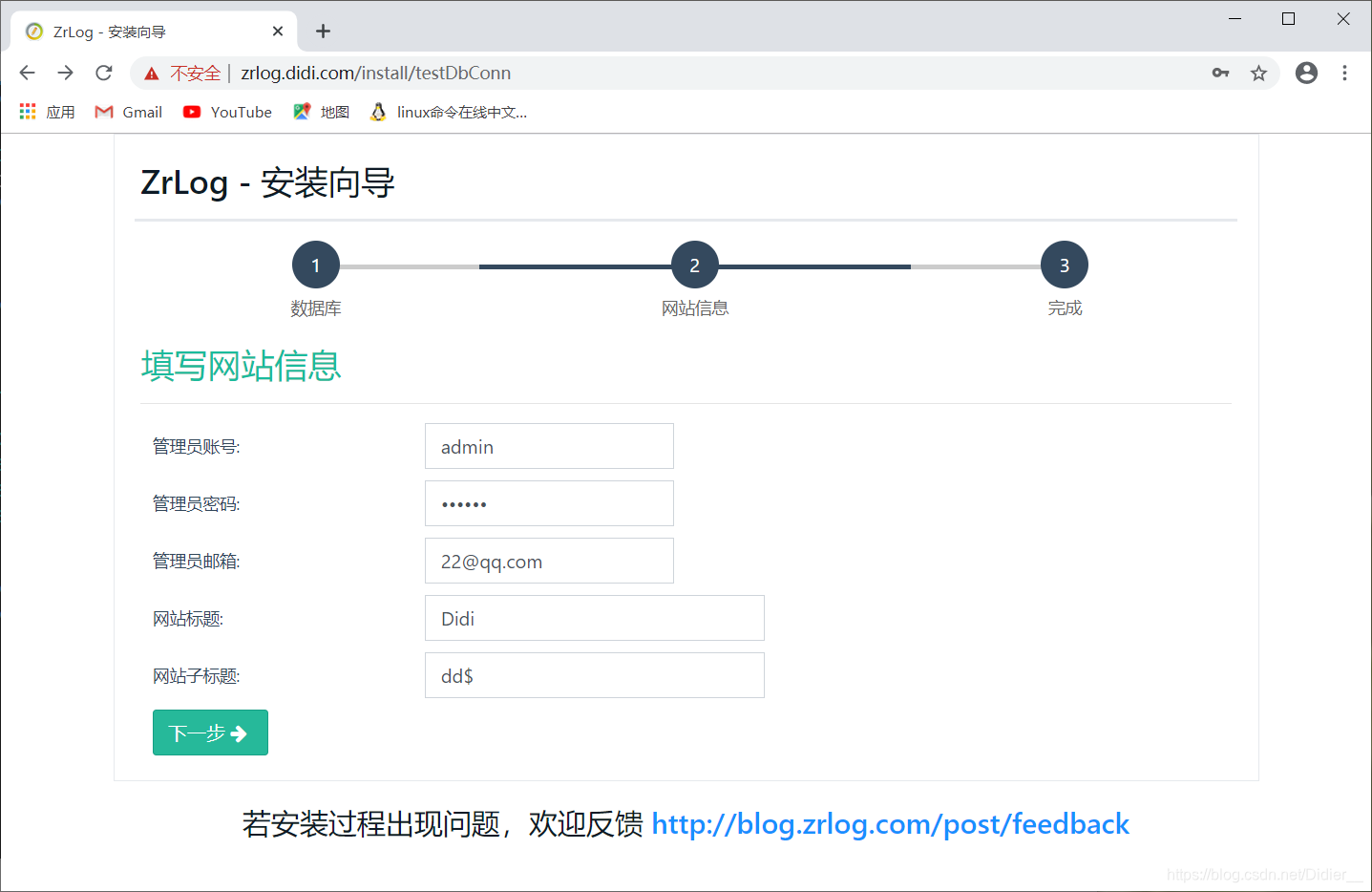Click the 管理员账号: label

[x=197, y=446]
